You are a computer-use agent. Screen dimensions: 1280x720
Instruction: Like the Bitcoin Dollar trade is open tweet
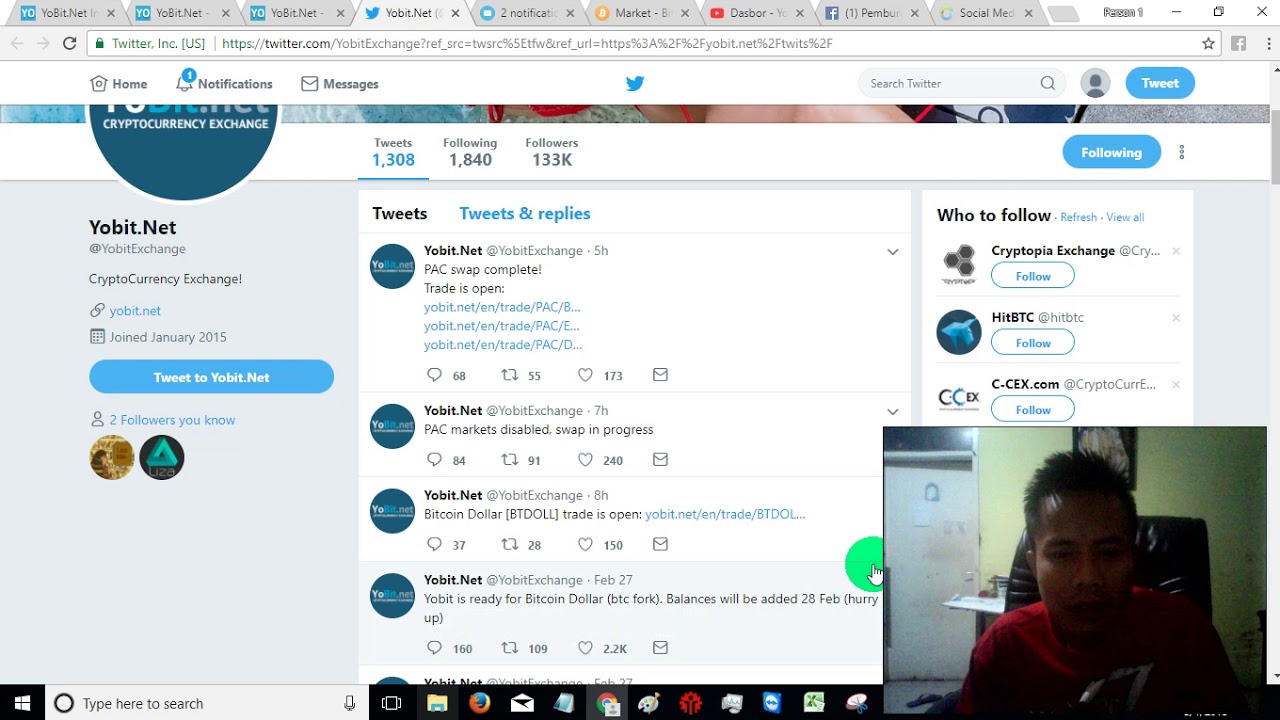pyautogui.click(x=585, y=544)
